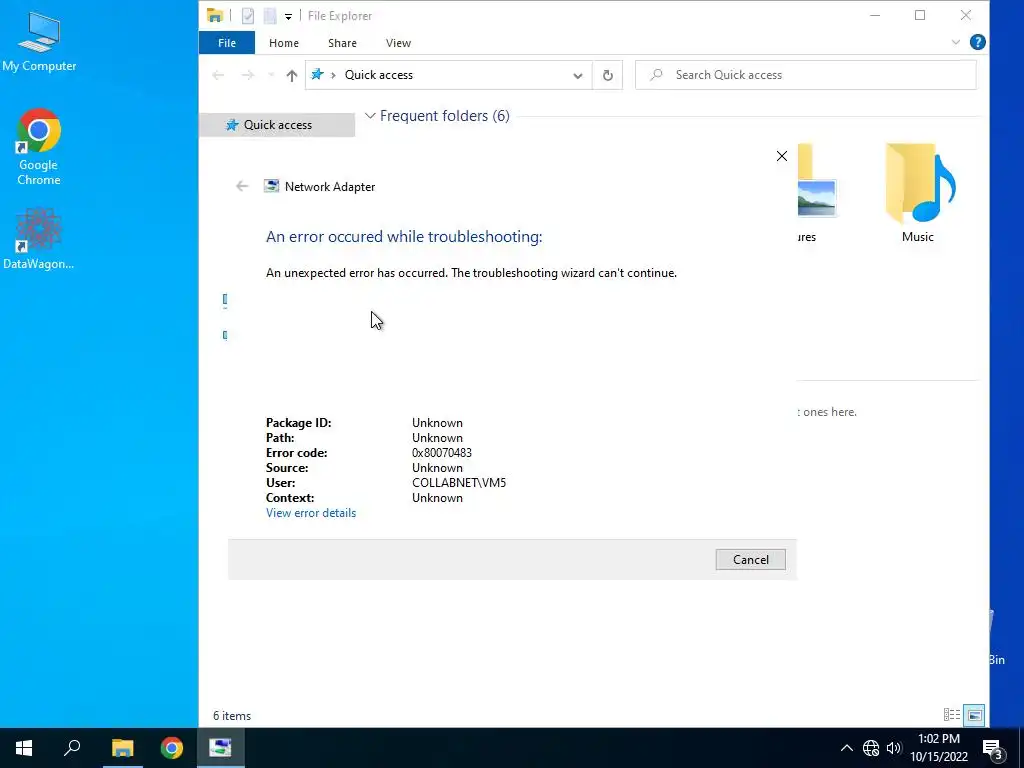The image size is (1024, 768).
Task: Click the Search Quick access field
Action: point(805,75)
